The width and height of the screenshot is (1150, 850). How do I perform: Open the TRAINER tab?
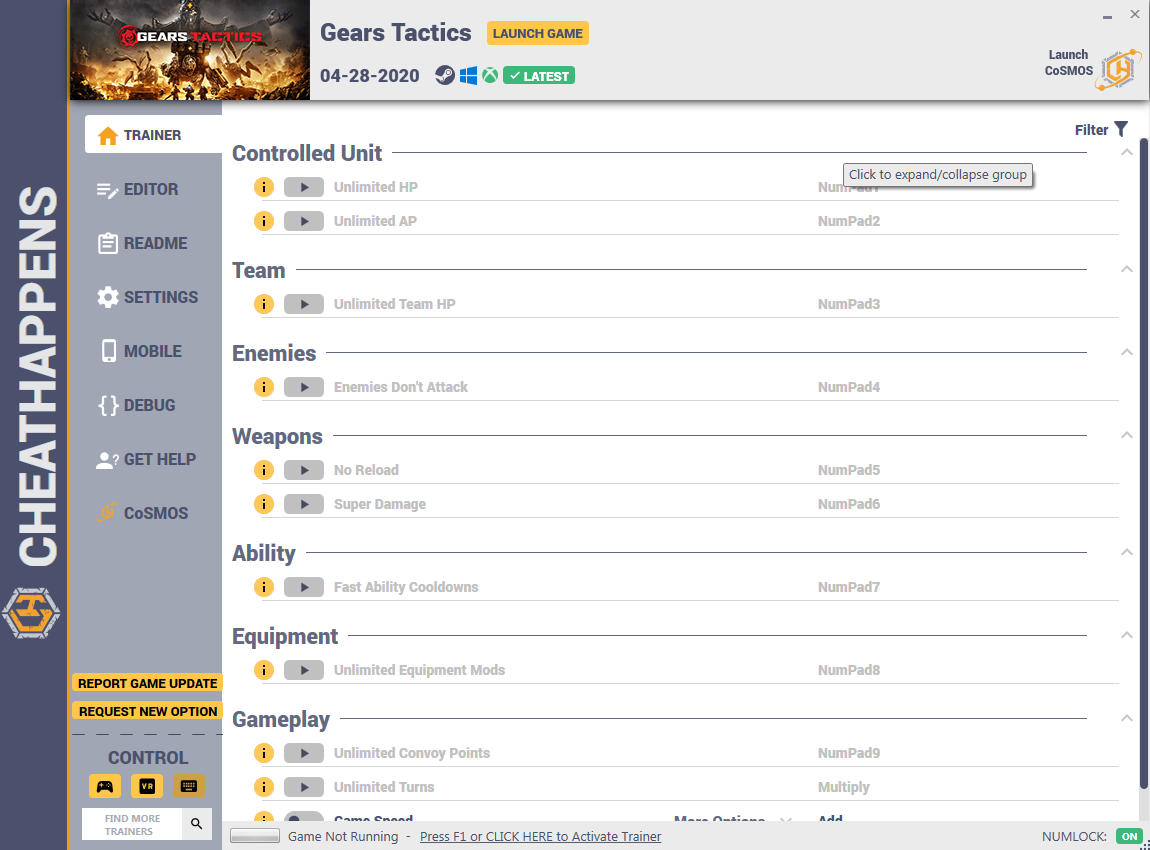coord(153,134)
